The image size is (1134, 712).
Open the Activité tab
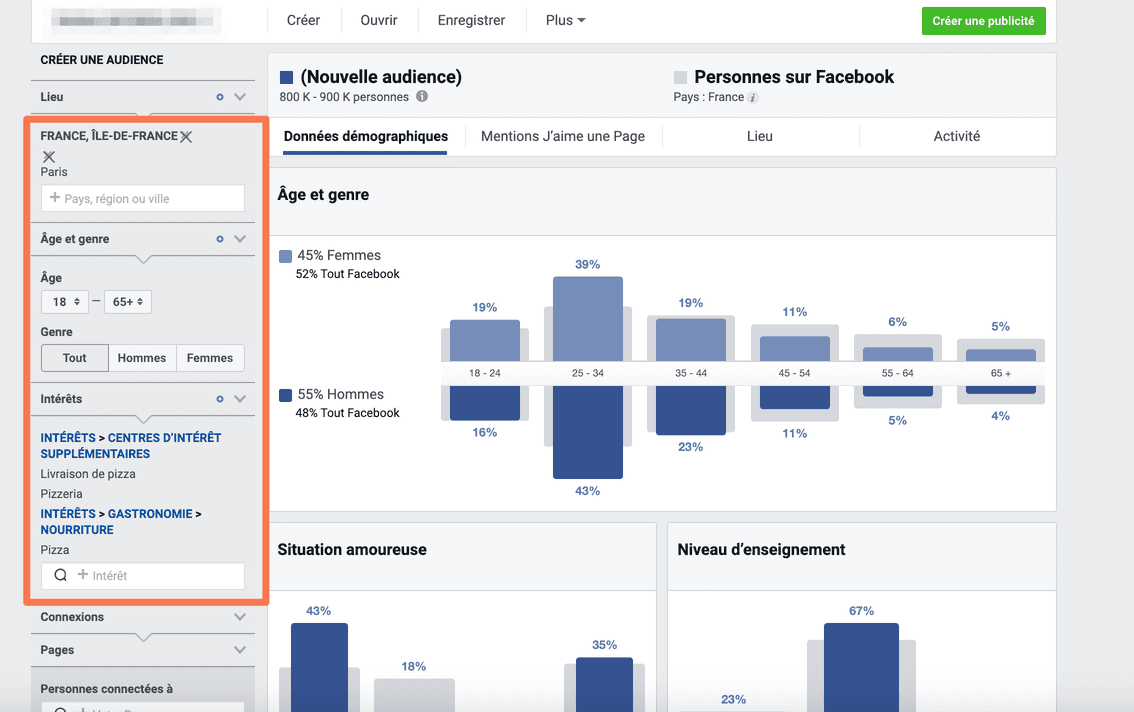956,136
